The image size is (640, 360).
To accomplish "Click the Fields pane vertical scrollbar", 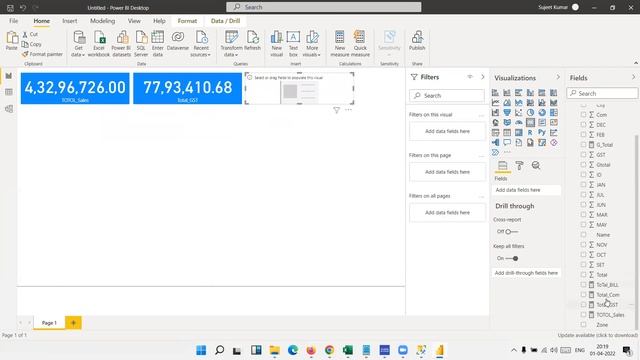I will coord(636,231).
